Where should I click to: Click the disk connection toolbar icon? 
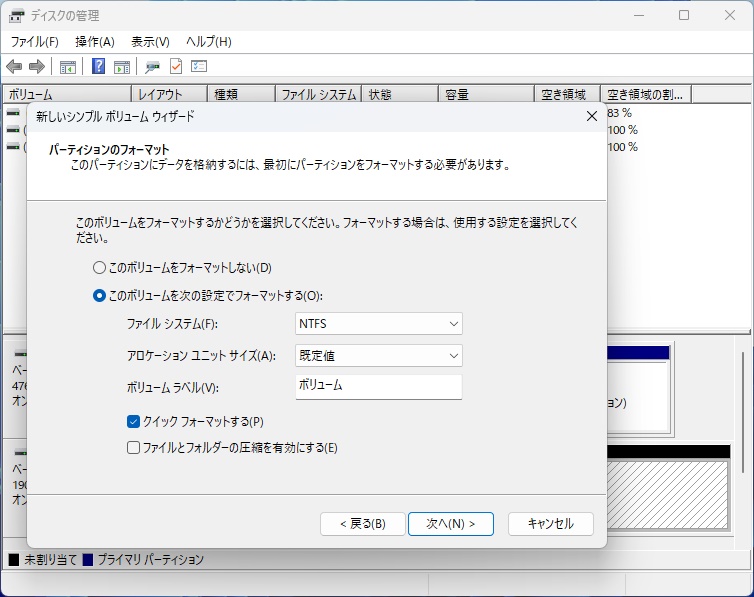point(153,67)
